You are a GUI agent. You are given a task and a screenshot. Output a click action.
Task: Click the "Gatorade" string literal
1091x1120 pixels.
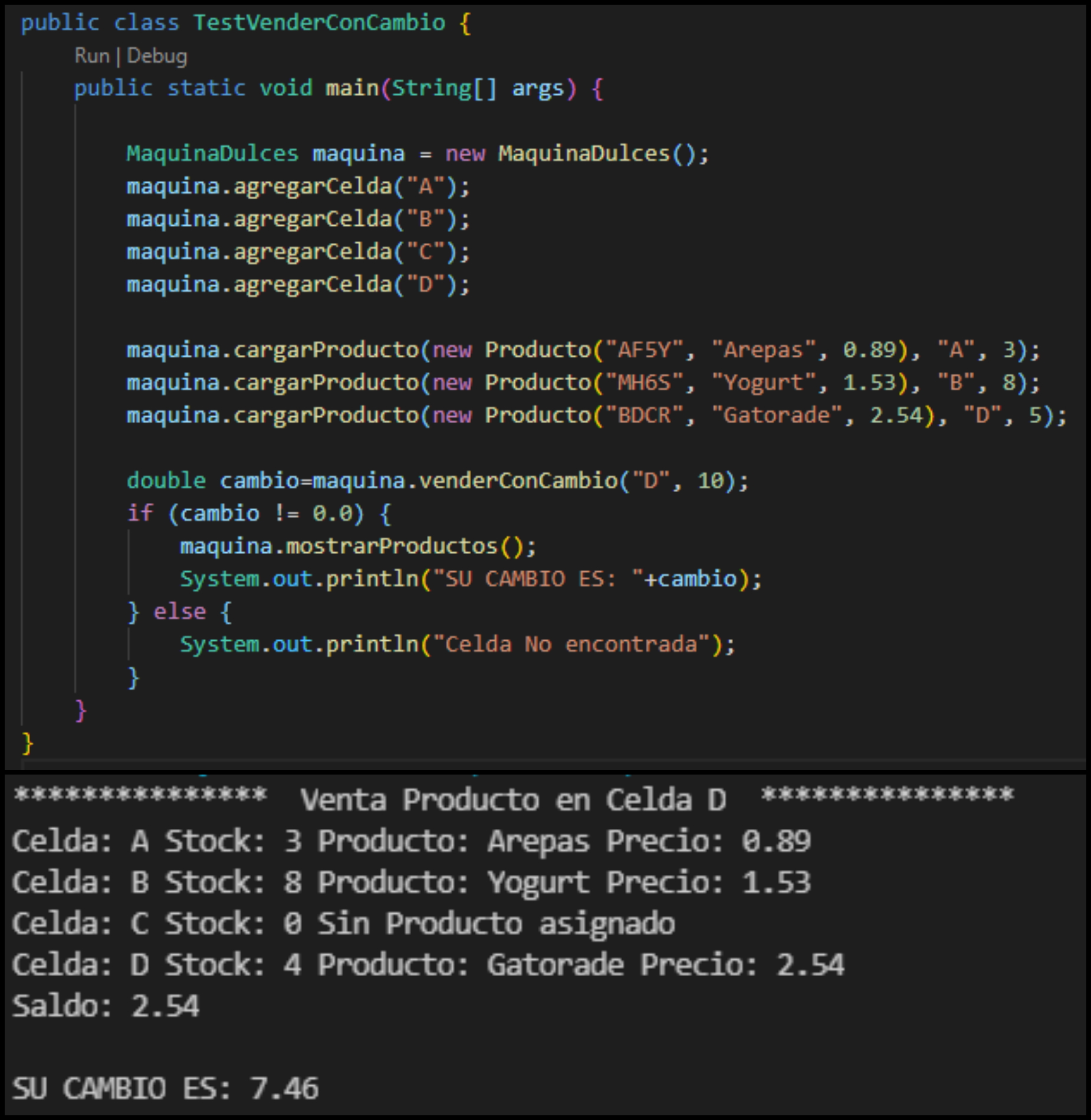click(777, 416)
